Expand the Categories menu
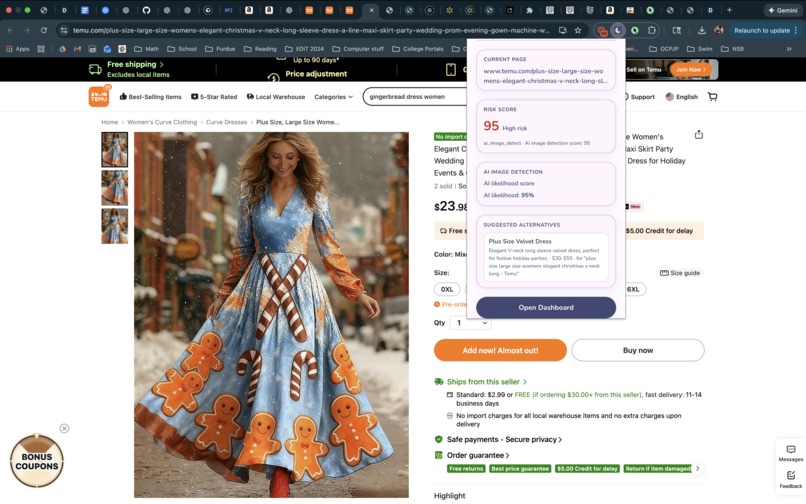 pyautogui.click(x=333, y=97)
